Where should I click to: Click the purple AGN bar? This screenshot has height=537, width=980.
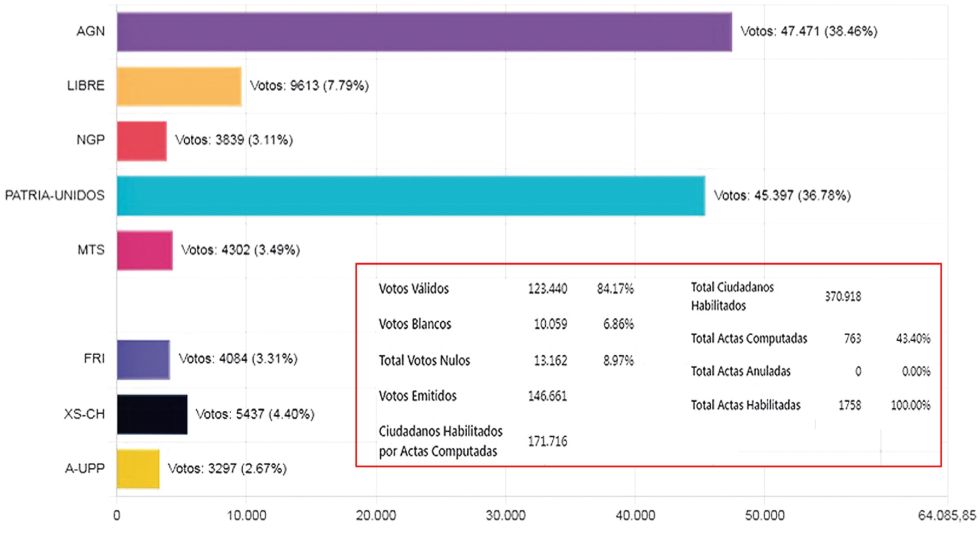click(424, 31)
